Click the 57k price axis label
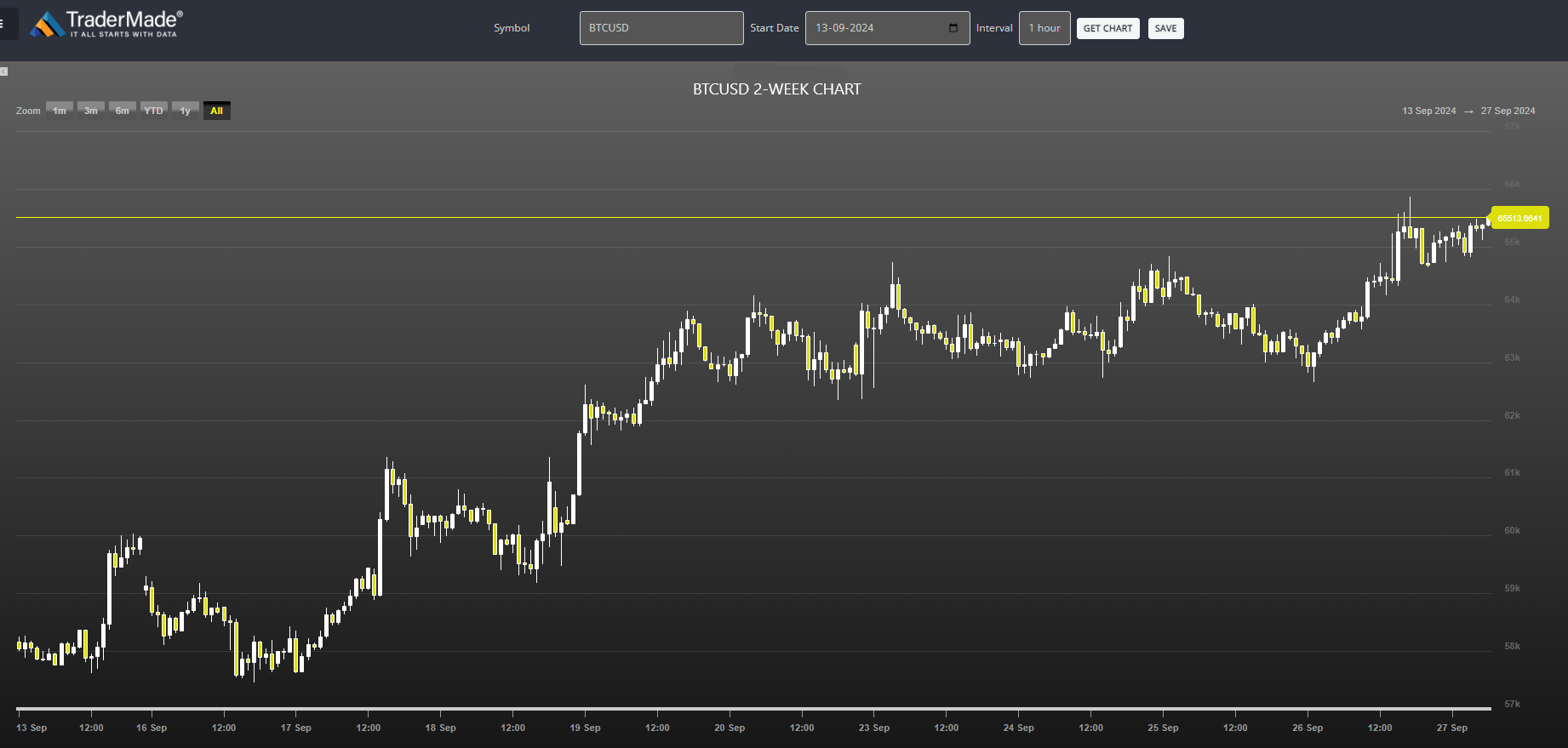 1512,704
